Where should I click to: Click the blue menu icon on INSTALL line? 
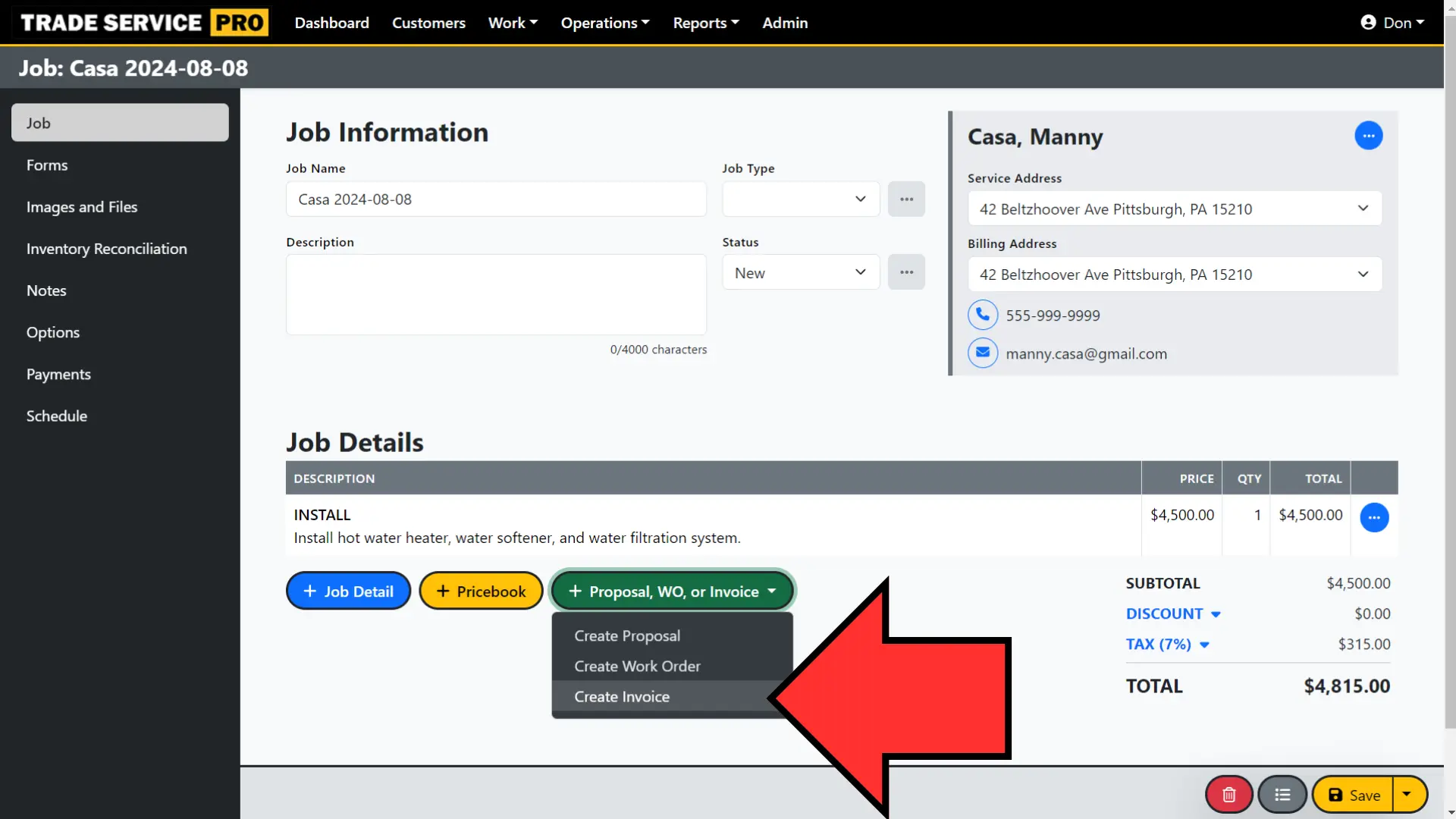(x=1375, y=518)
